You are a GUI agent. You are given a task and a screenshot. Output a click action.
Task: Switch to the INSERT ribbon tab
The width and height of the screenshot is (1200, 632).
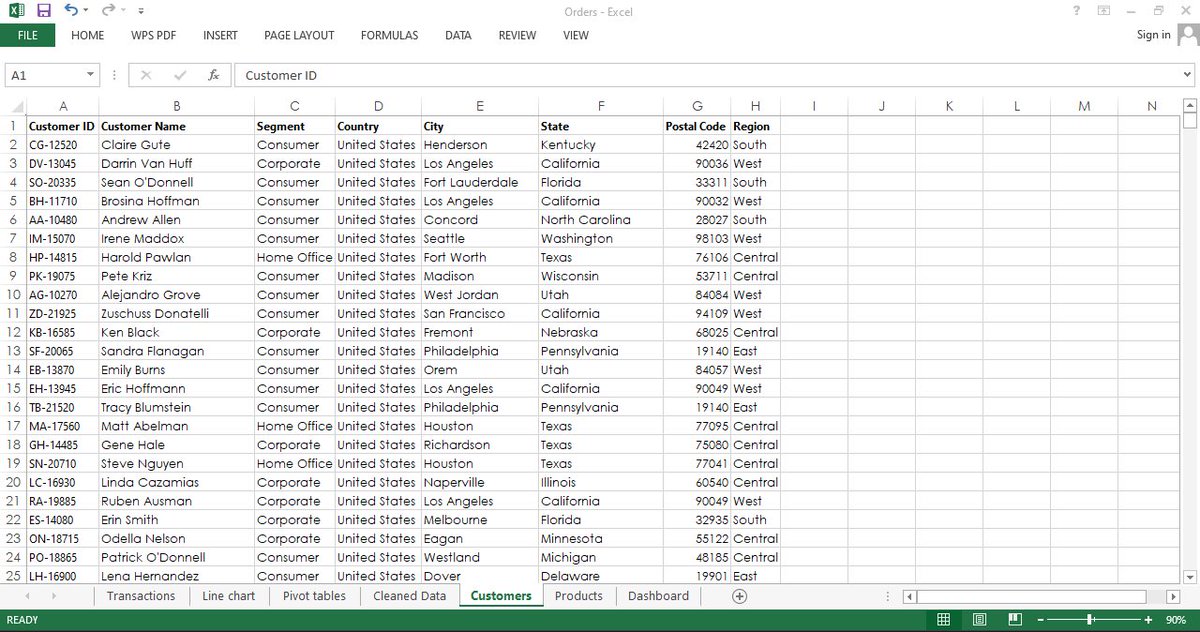pos(220,35)
